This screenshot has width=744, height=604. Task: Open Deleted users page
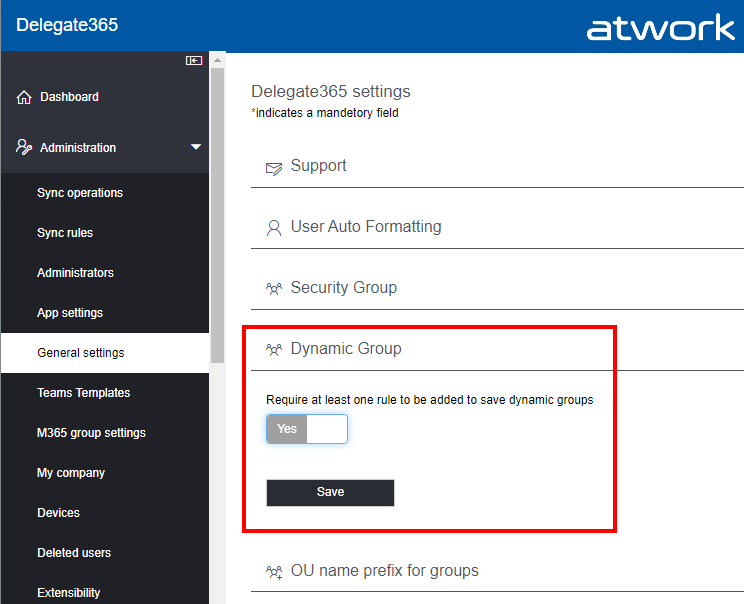(74, 553)
